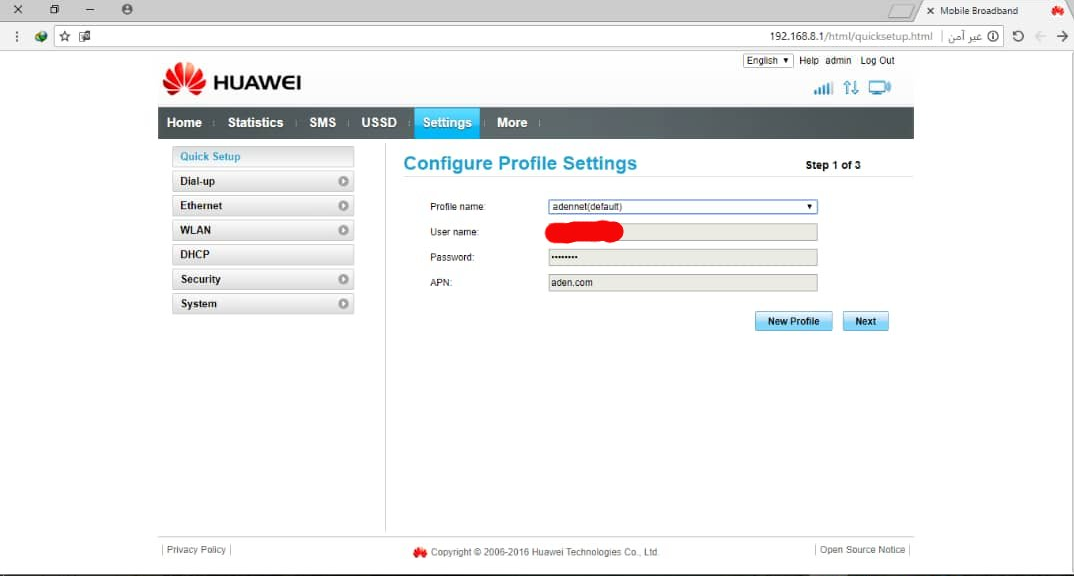
Task: Check the signal strength icon
Action: click(823, 88)
